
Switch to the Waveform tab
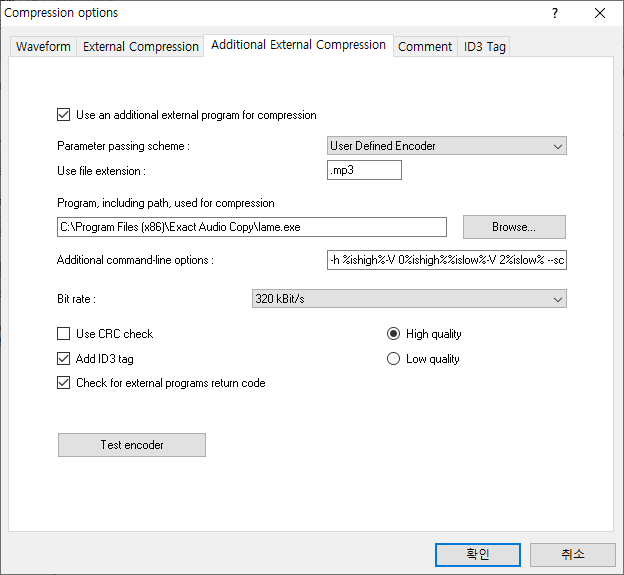tap(43, 47)
